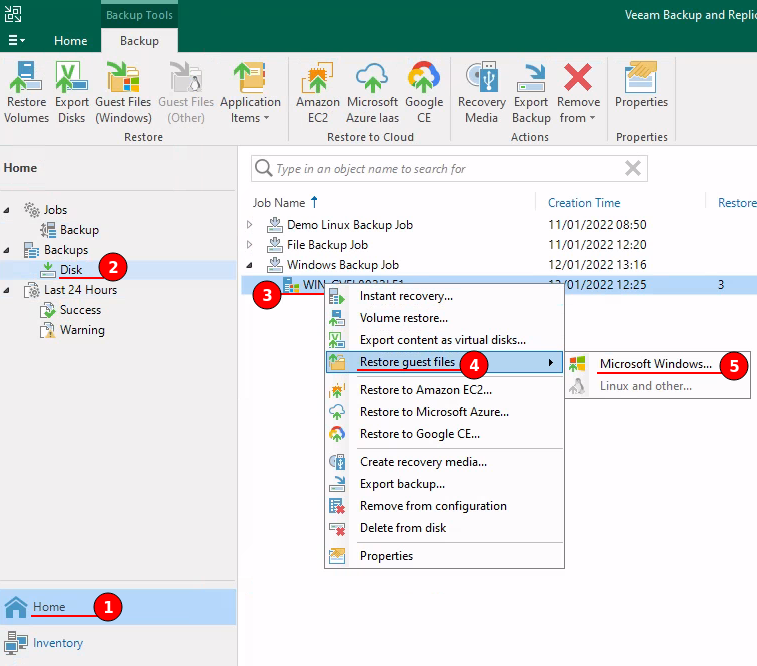This screenshot has width=757, height=666.
Task: Click Microsoft Azure IaaS restore icon
Action: coord(372,92)
